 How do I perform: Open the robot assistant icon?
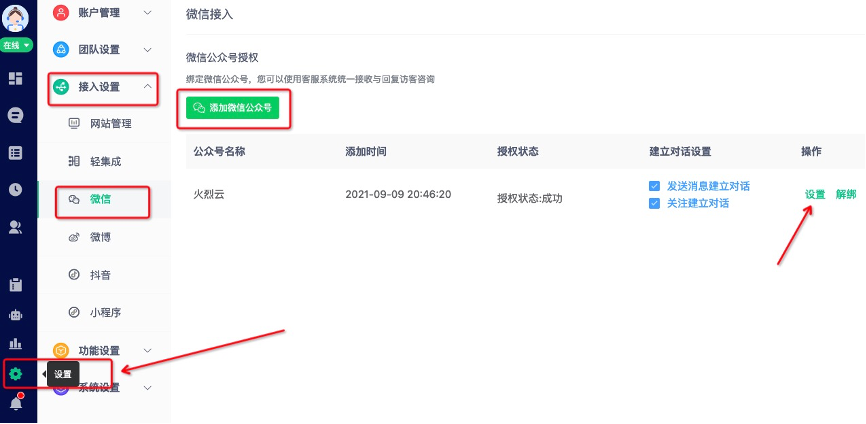pos(15,315)
